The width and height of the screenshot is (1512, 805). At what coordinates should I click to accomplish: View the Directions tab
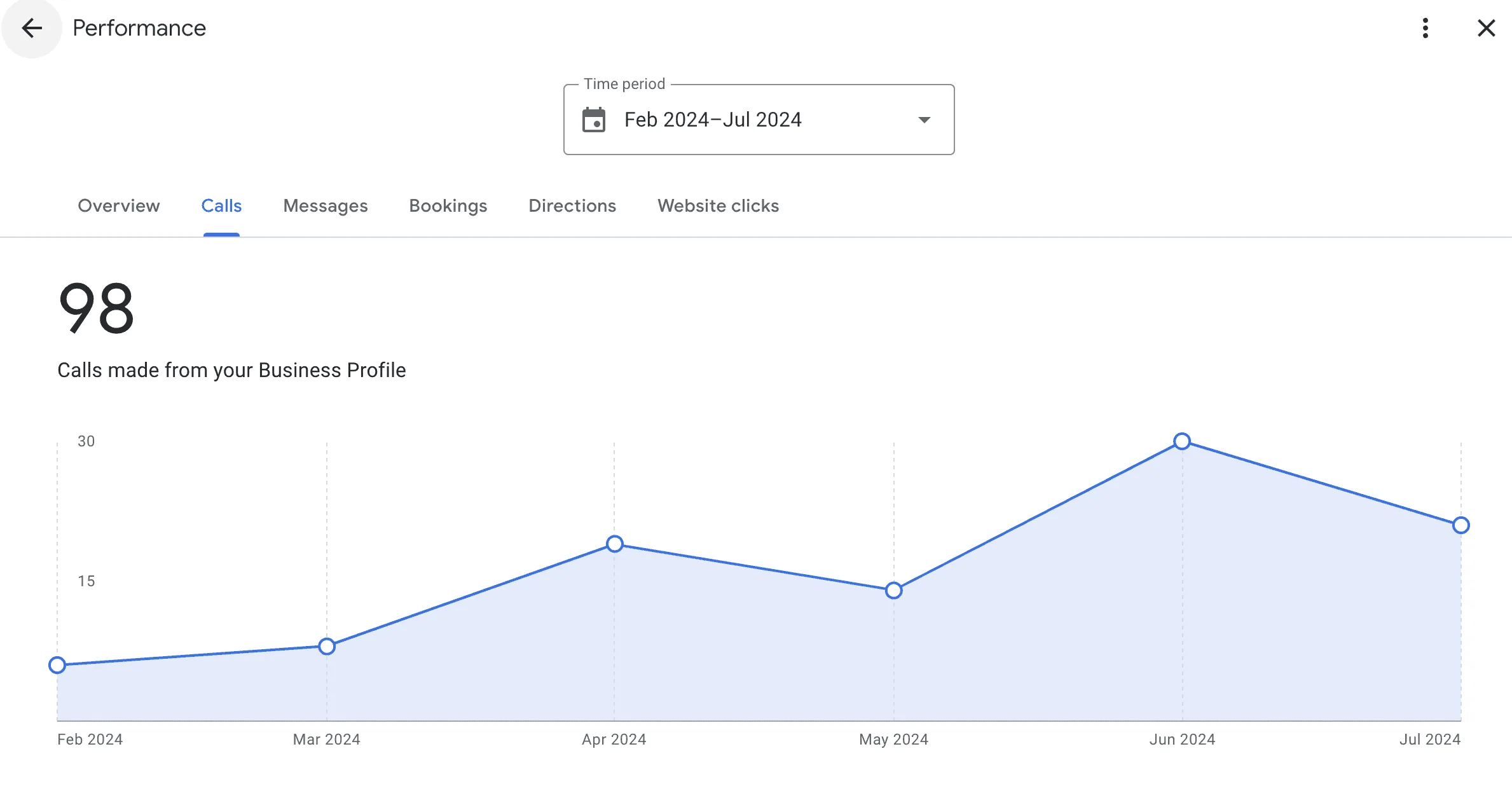point(572,205)
